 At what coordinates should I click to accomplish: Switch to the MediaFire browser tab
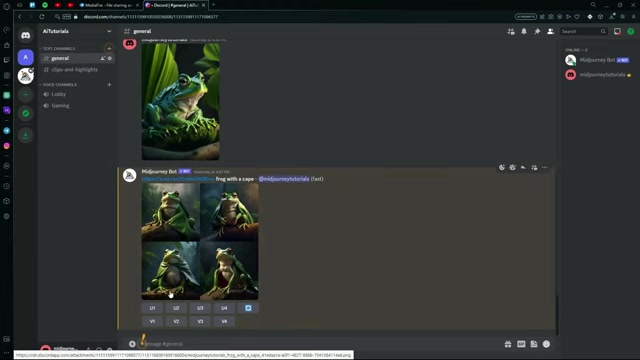coord(109,5)
